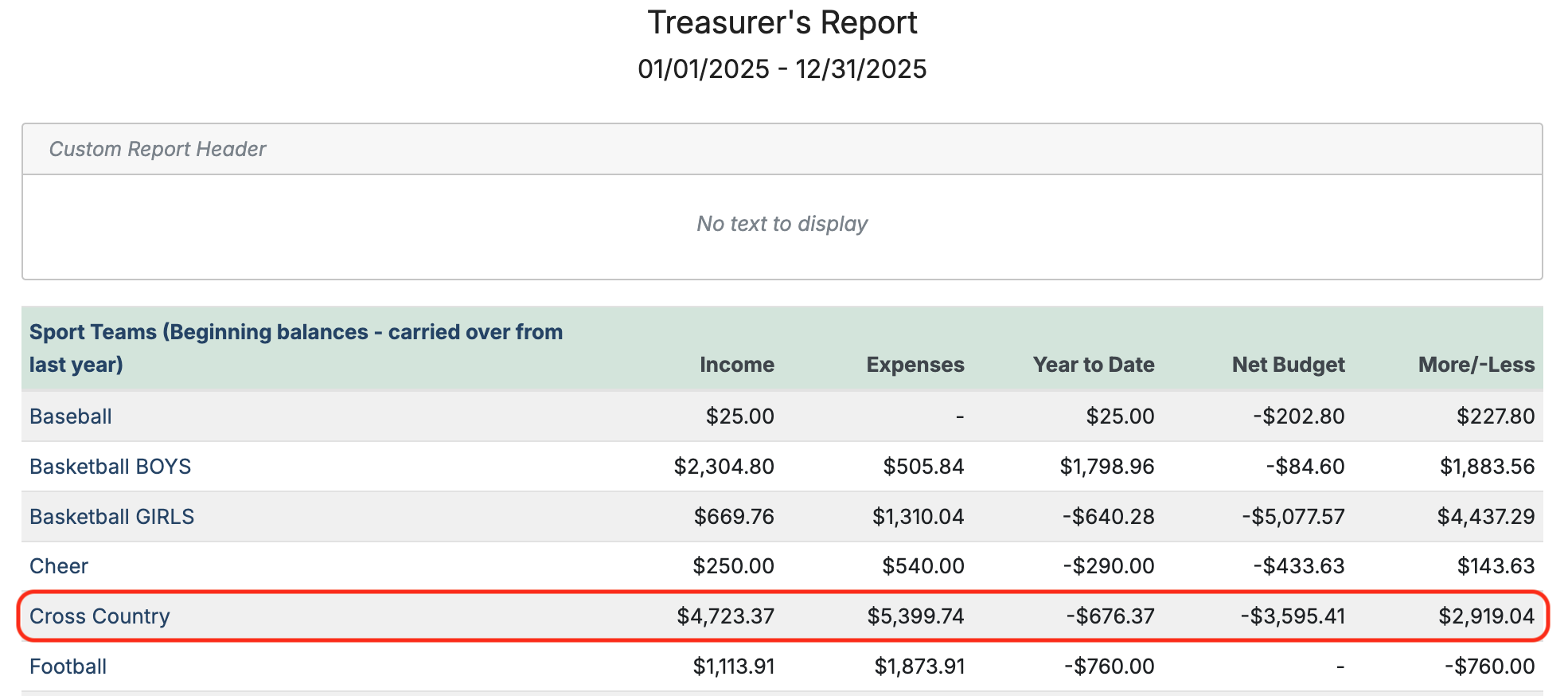Click the 'No text to display' area
Image resolution: width=1568 pixels, height=696 pixels.
[x=782, y=224]
